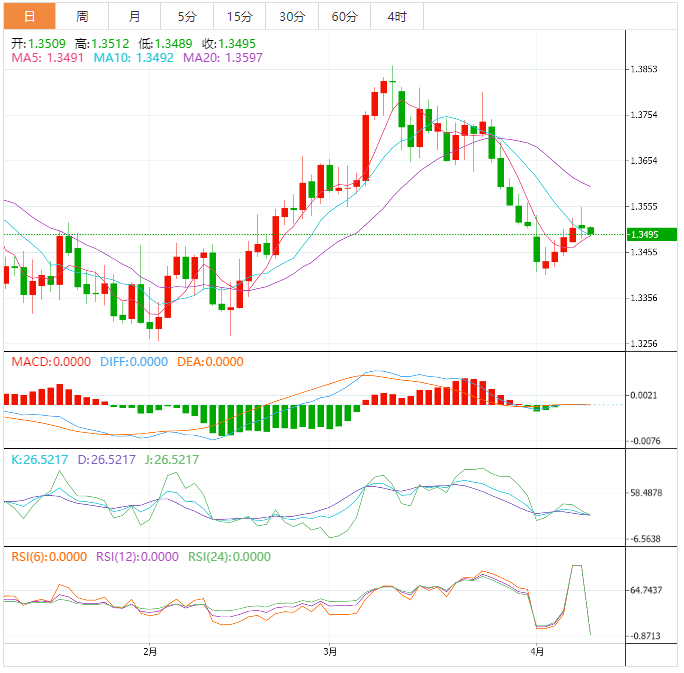Click the -0.8713 RSI axis label
684x673 pixels.
coord(646,636)
